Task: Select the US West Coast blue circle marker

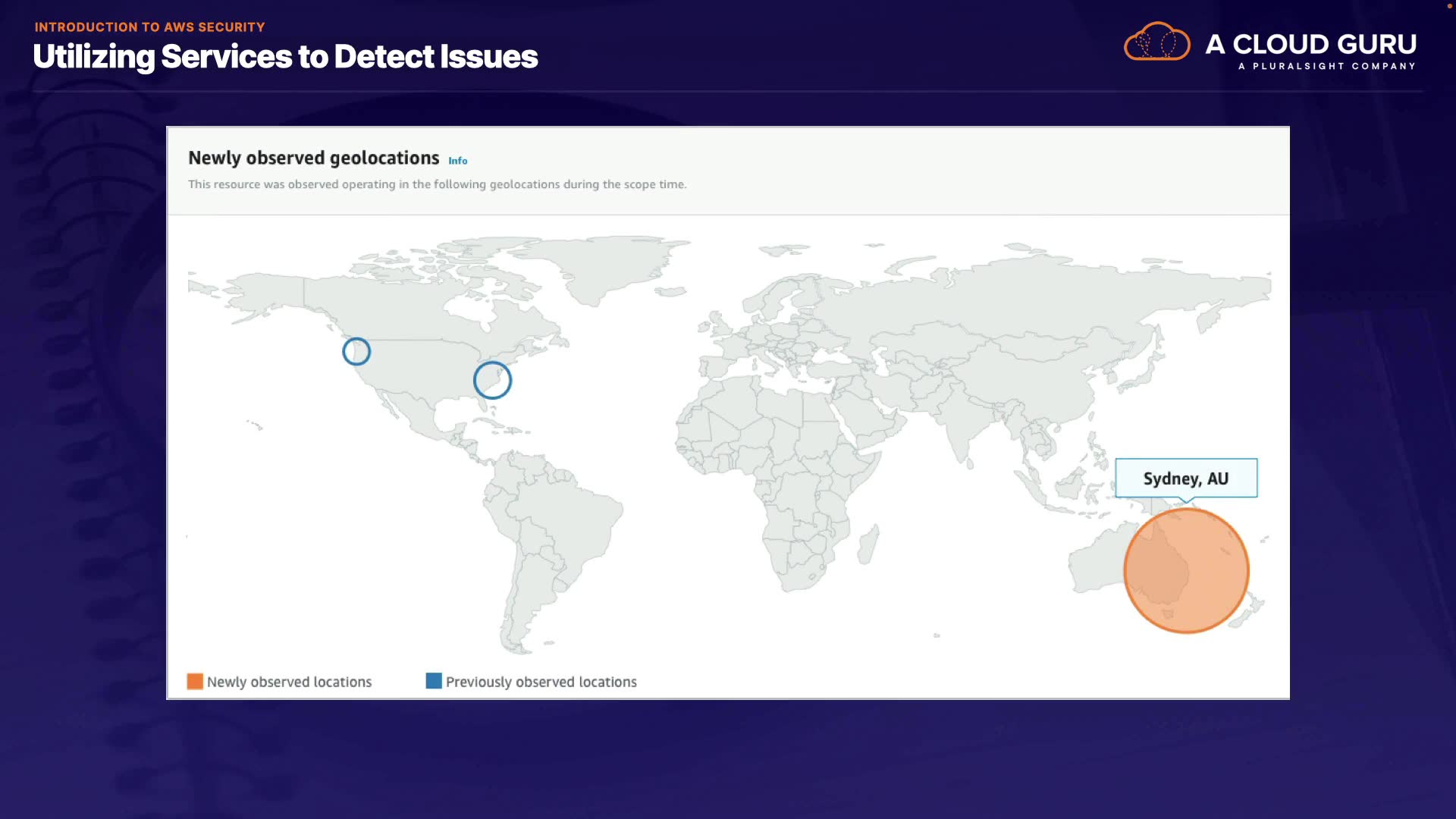Action: (x=356, y=351)
